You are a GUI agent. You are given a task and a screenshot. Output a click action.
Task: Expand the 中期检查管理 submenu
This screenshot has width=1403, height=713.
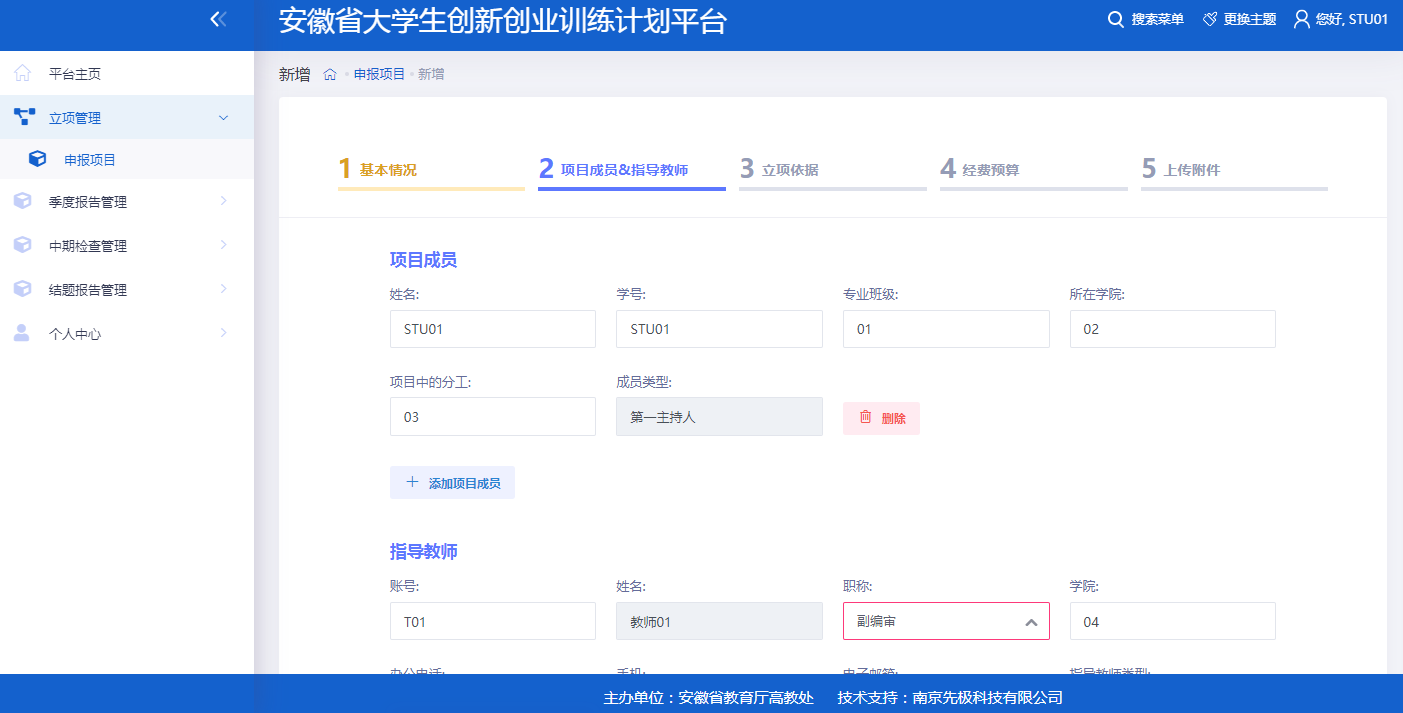[223, 245]
